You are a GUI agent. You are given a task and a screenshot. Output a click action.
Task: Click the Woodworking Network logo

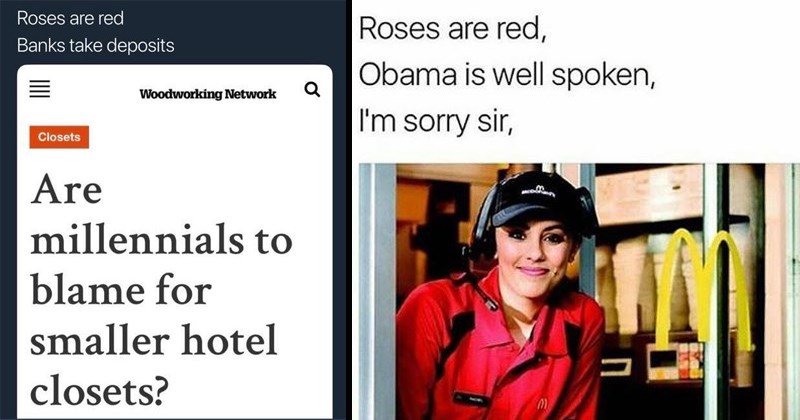pyautogui.click(x=208, y=94)
